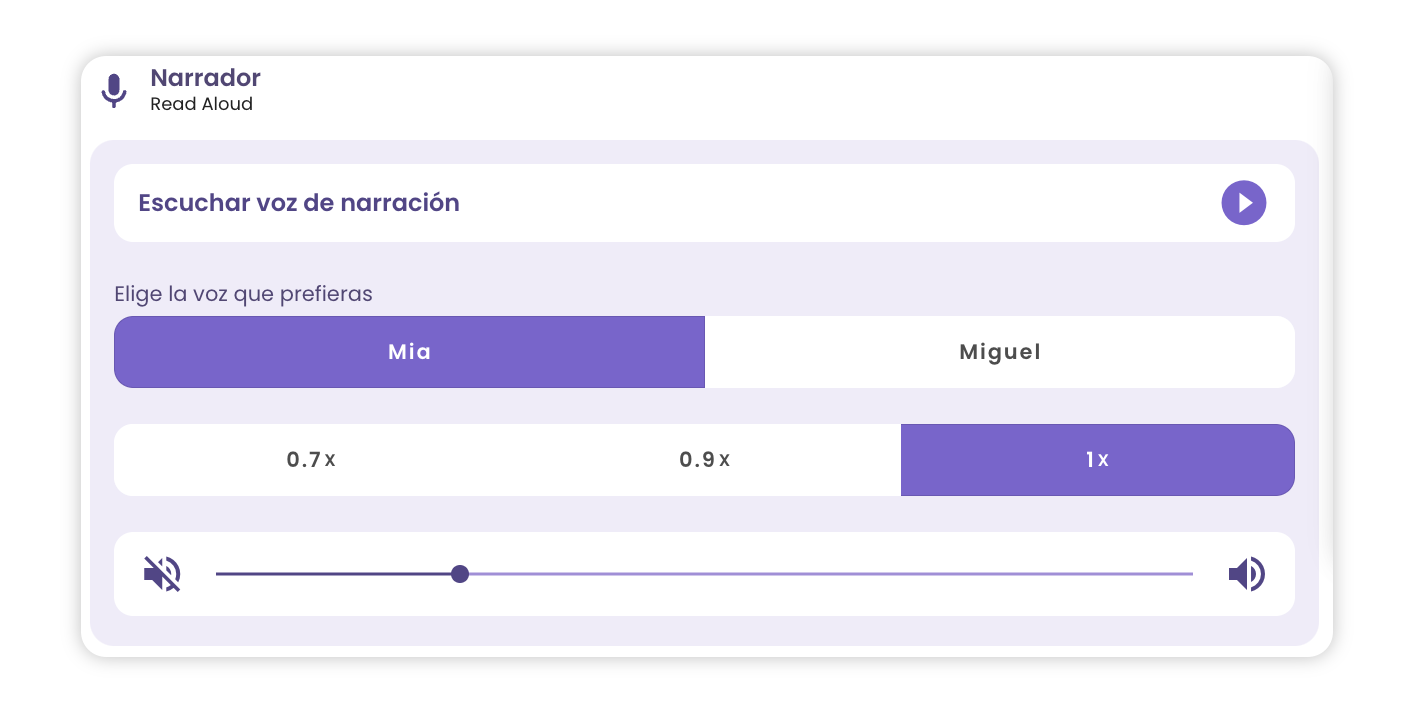The width and height of the screenshot is (1414, 710).
Task: Click the white triangle inside the play circle
Action: [x=1245, y=203]
